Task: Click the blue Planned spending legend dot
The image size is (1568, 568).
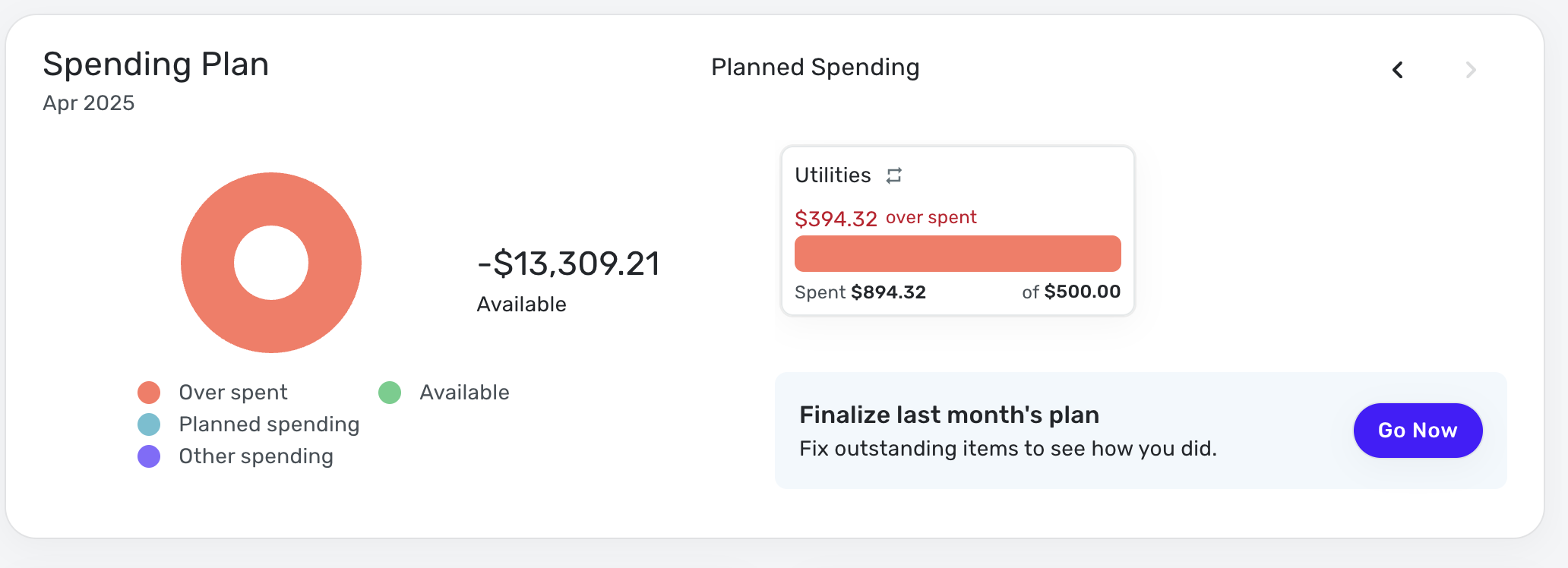Action: point(149,424)
